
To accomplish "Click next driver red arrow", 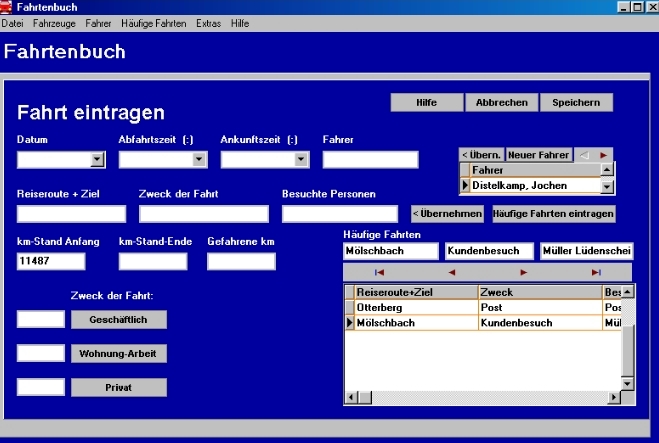I will (x=603, y=155).
